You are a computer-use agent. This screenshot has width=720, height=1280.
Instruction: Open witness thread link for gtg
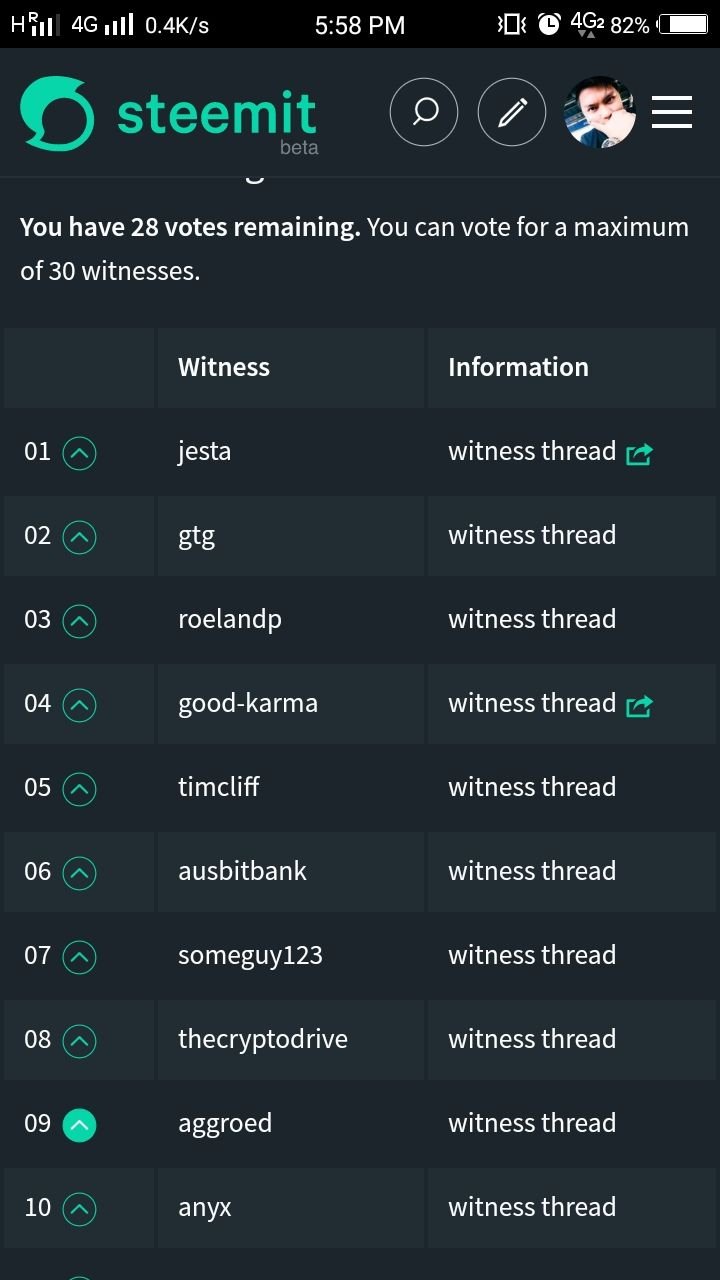[532, 535]
